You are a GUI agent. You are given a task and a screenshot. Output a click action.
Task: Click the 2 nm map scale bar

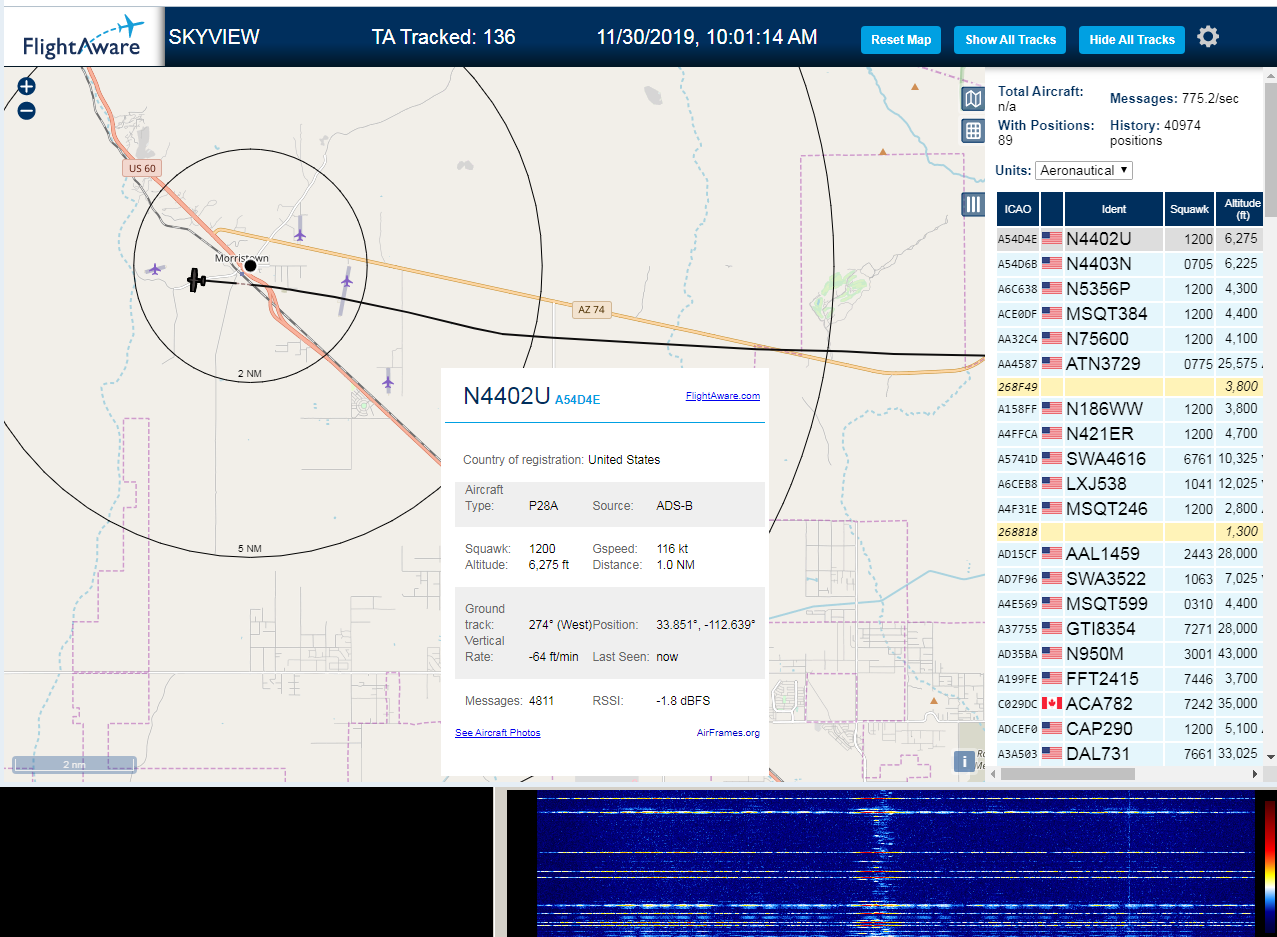coord(74,764)
